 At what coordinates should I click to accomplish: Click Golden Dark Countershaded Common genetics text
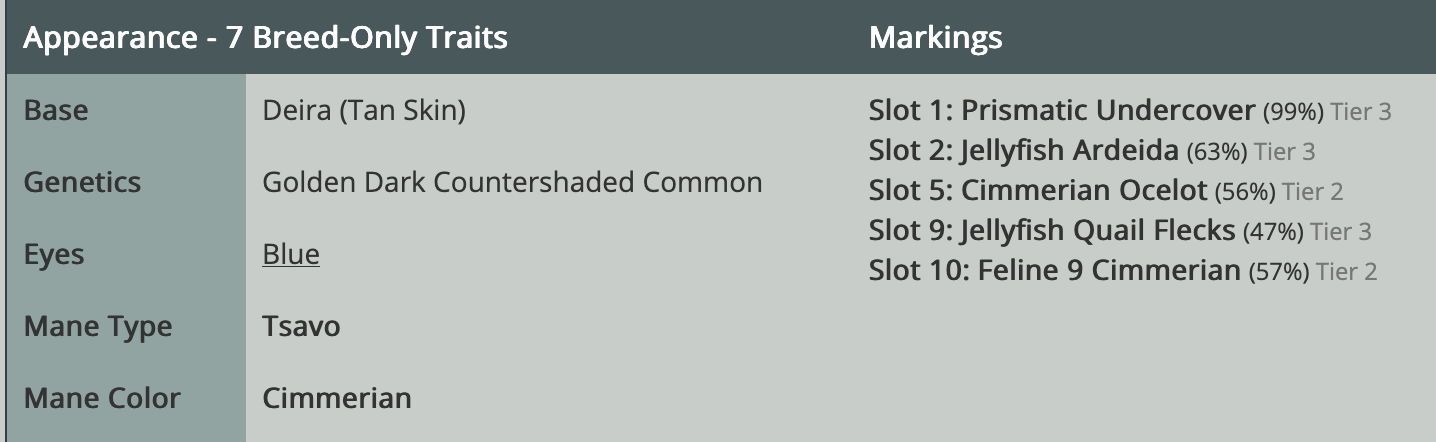coord(512,182)
